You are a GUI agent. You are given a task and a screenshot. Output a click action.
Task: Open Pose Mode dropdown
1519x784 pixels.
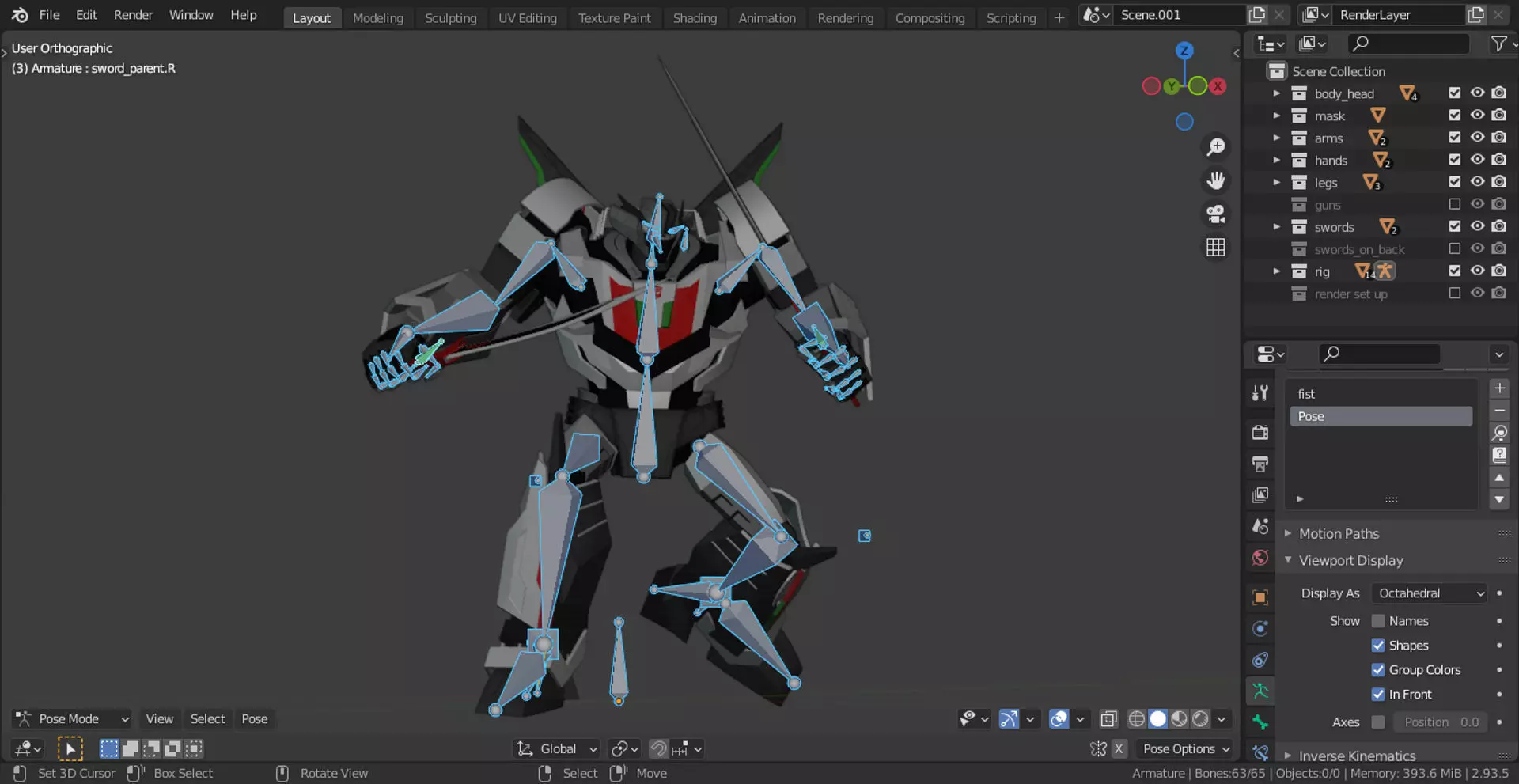[x=72, y=719]
